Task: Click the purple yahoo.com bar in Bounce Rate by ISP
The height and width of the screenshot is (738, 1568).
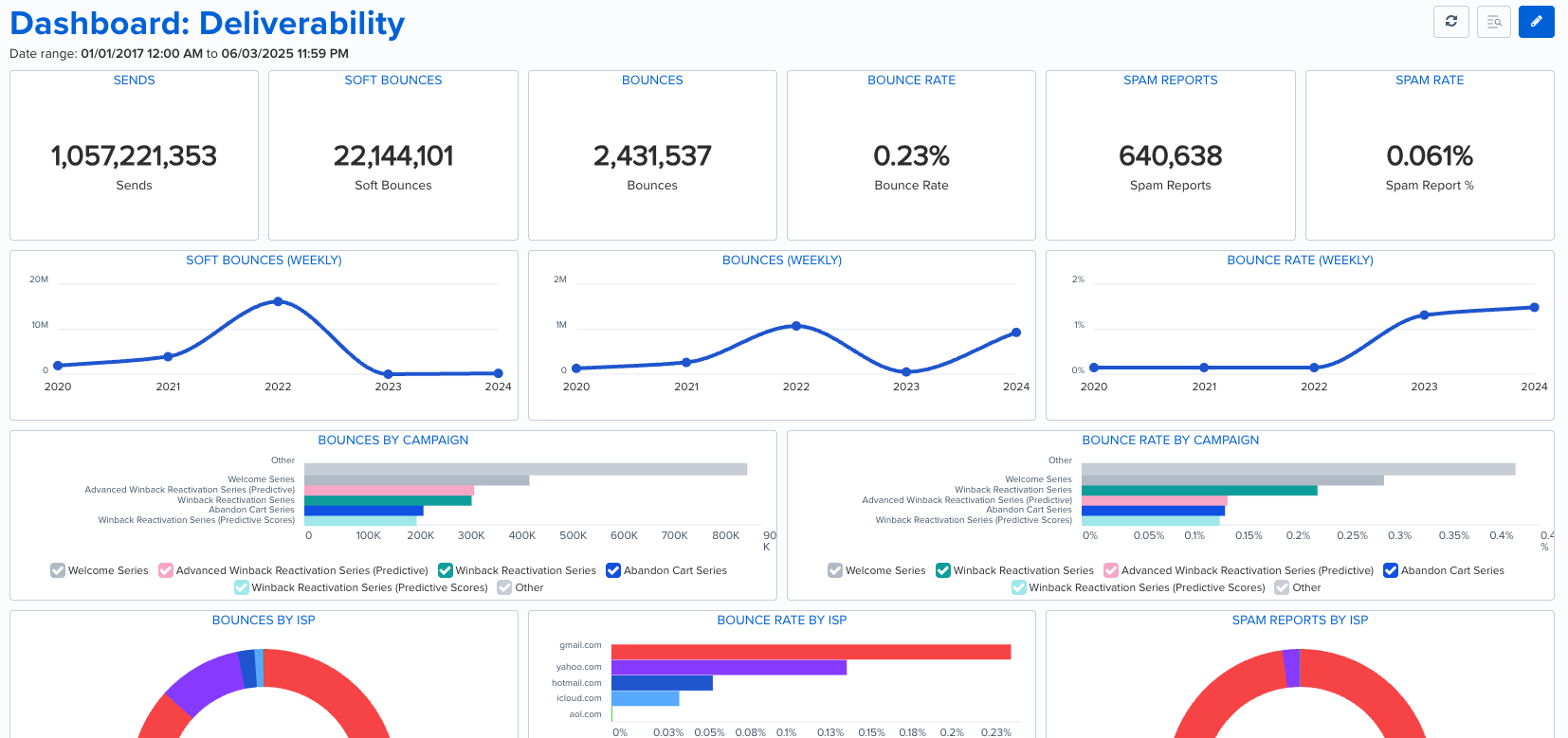Action: 729,667
